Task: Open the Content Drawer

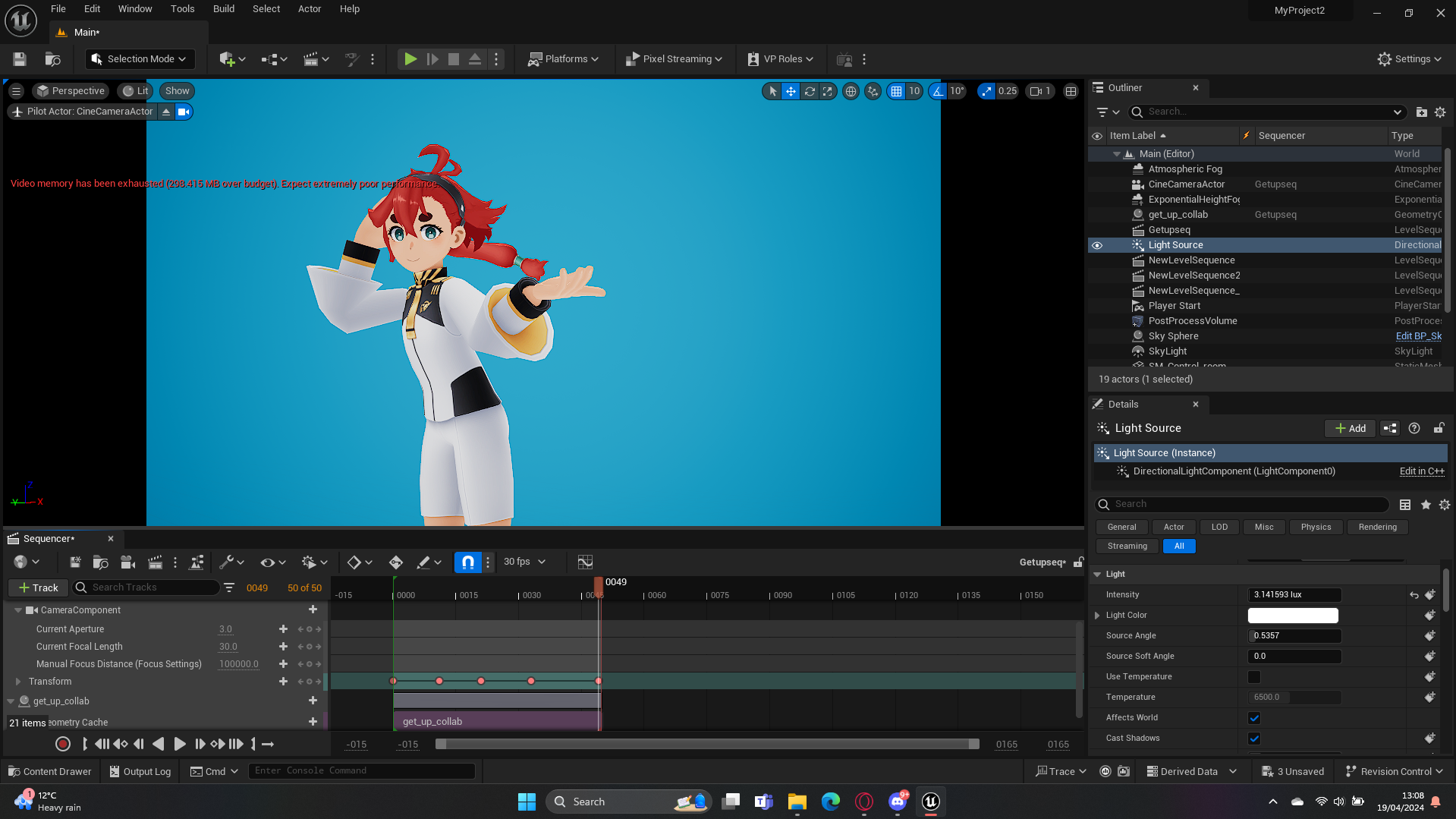Action: 49,772
